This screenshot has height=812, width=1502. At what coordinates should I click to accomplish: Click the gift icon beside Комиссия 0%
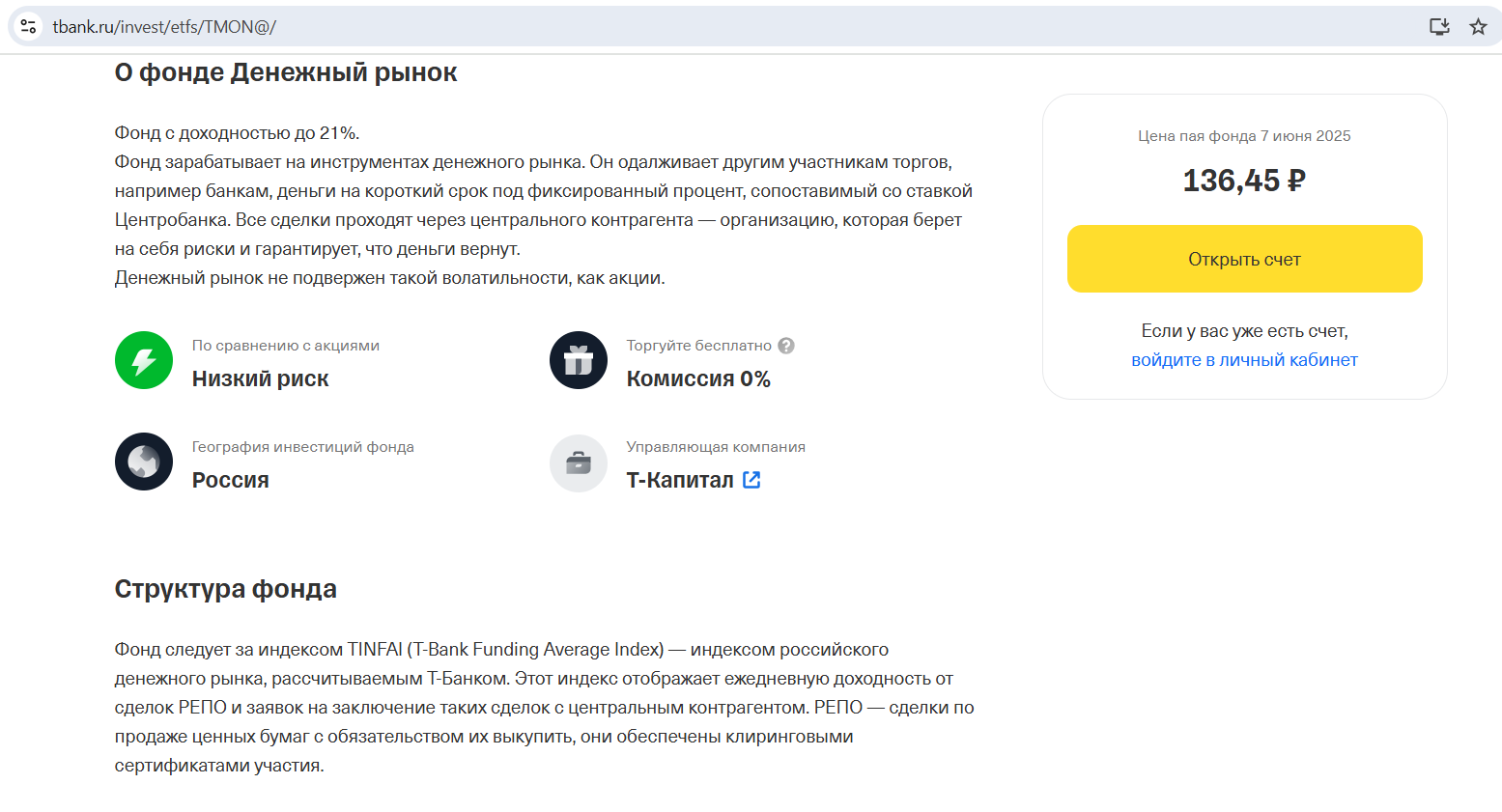point(579,360)
